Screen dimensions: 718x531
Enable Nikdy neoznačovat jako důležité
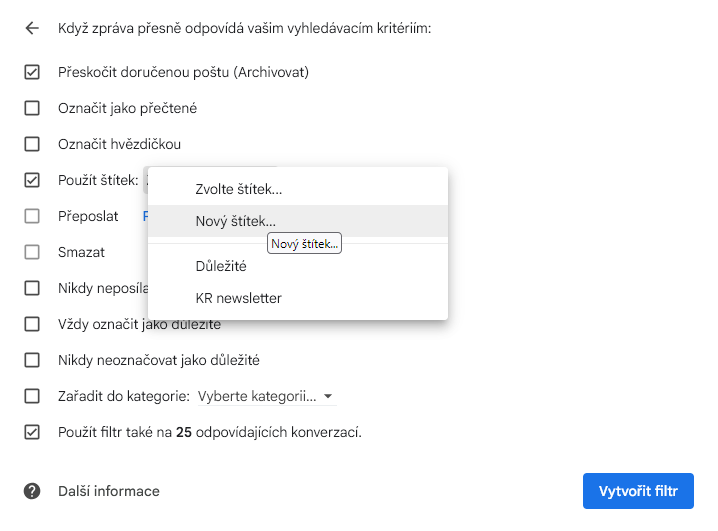point(32,360)
